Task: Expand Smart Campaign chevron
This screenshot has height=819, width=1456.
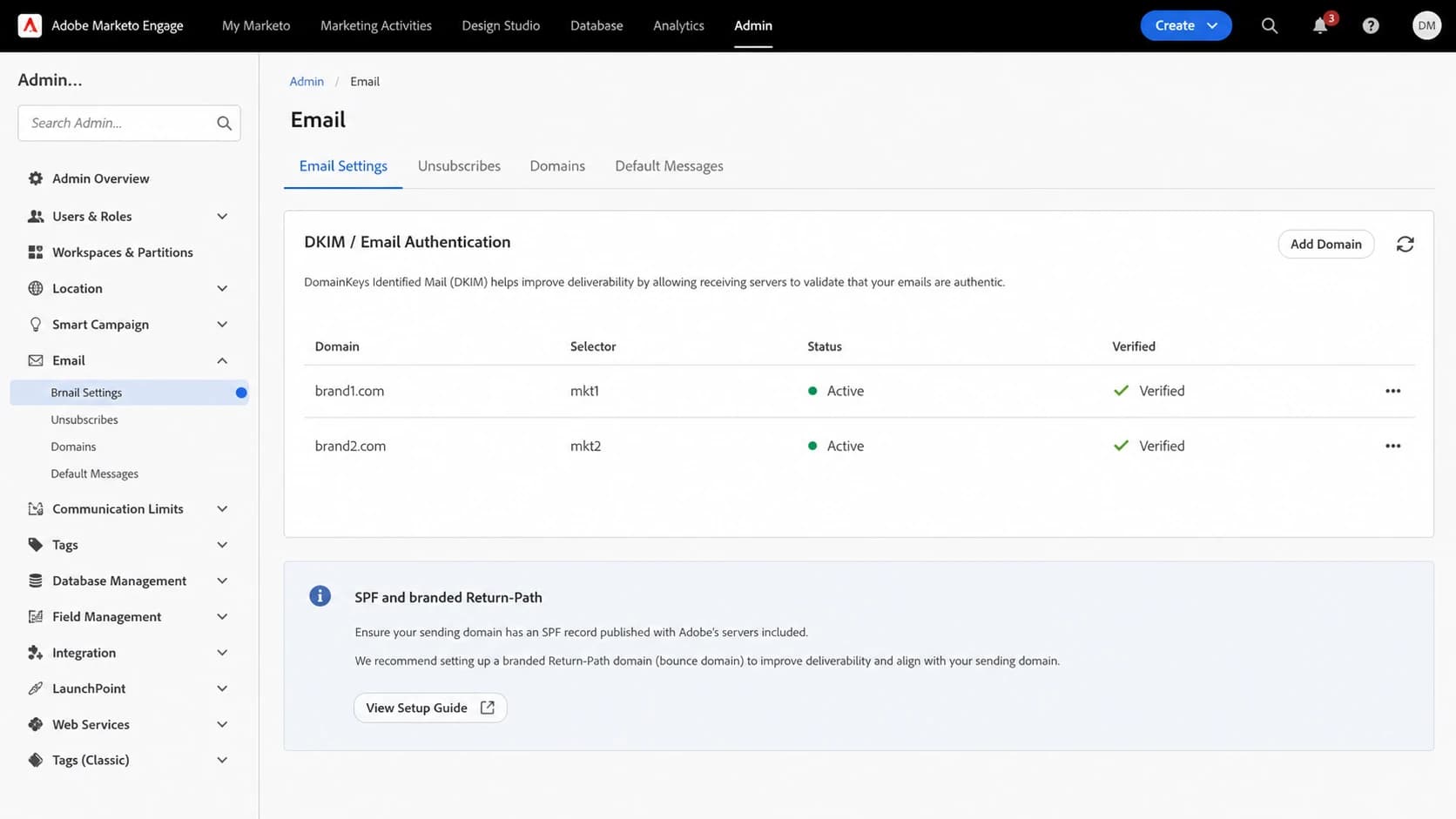Action: 222,325
